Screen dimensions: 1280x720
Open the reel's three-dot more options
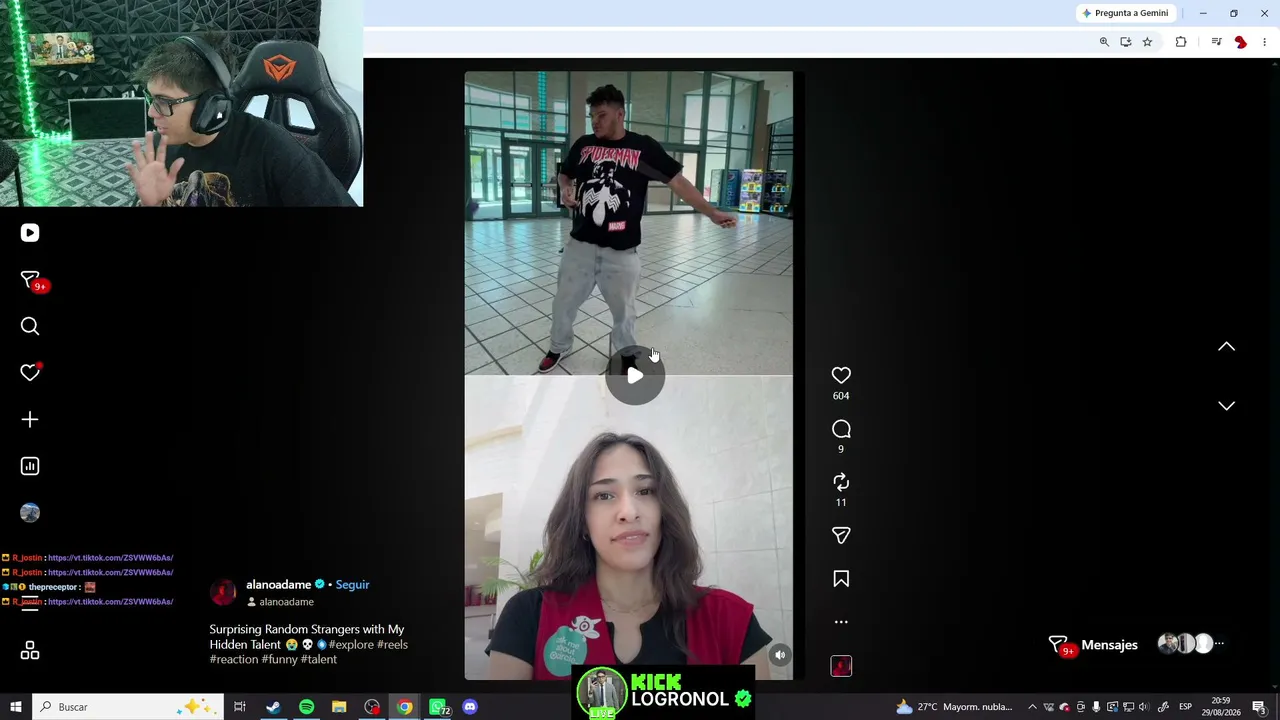(x=841, y=622)
